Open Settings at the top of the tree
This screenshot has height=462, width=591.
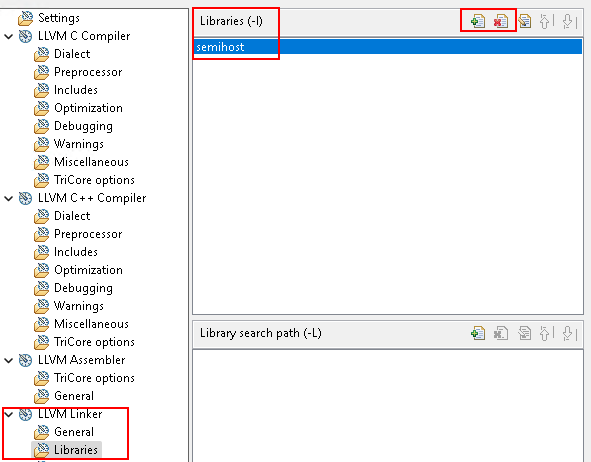click(x=59, y=18)
